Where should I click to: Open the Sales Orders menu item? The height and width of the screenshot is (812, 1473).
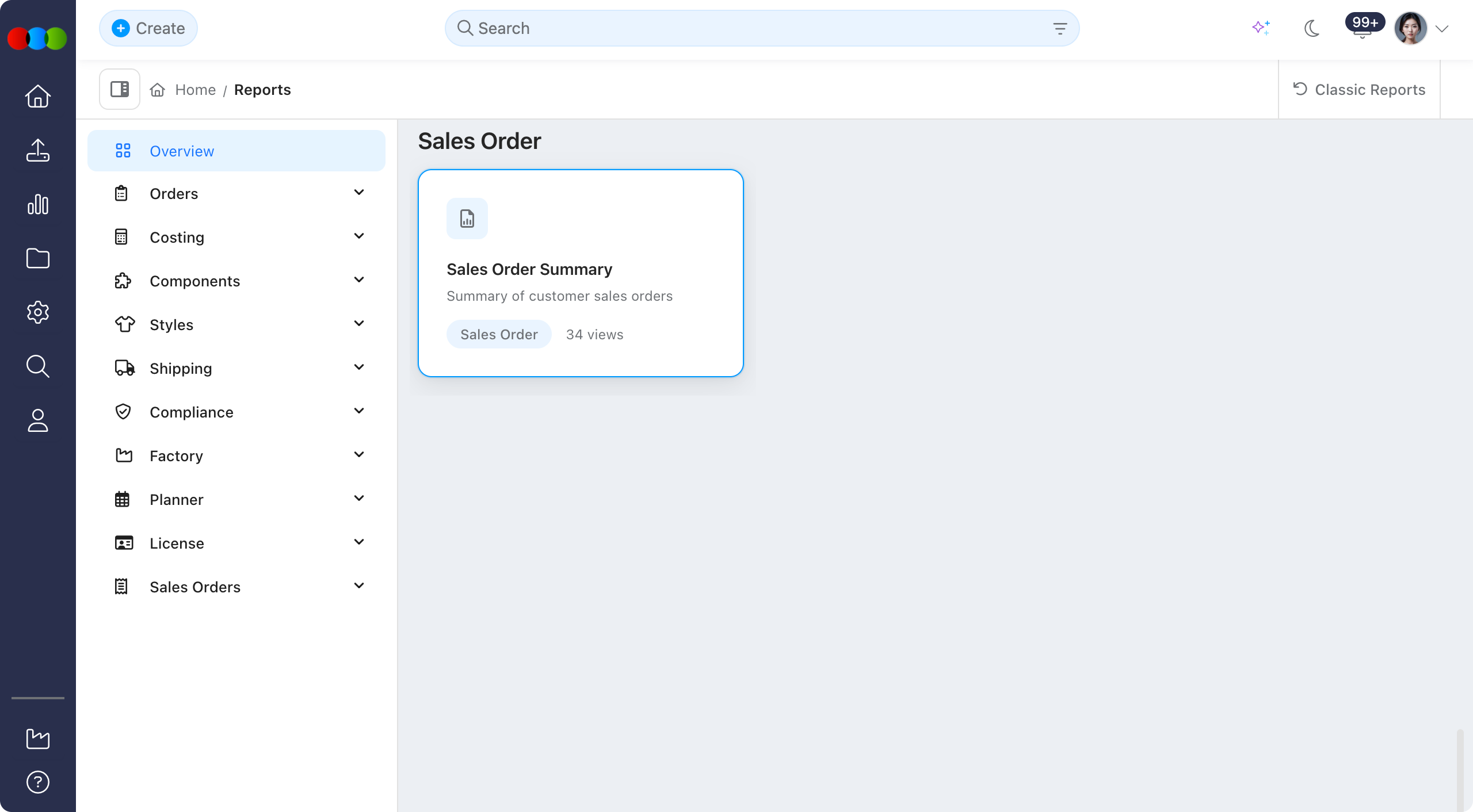[236, 587]
